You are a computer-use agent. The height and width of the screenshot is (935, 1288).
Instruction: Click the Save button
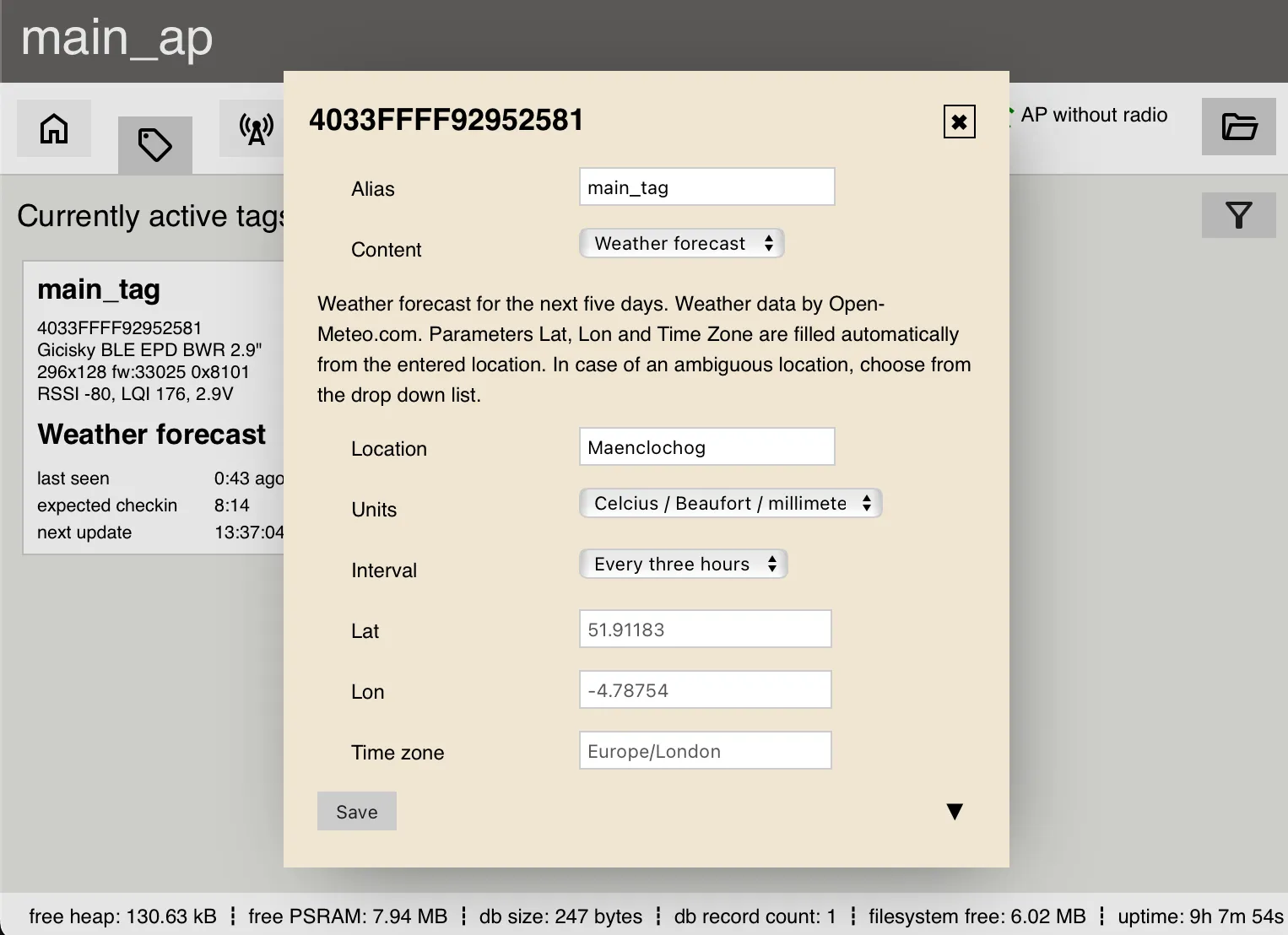(356, 811)
